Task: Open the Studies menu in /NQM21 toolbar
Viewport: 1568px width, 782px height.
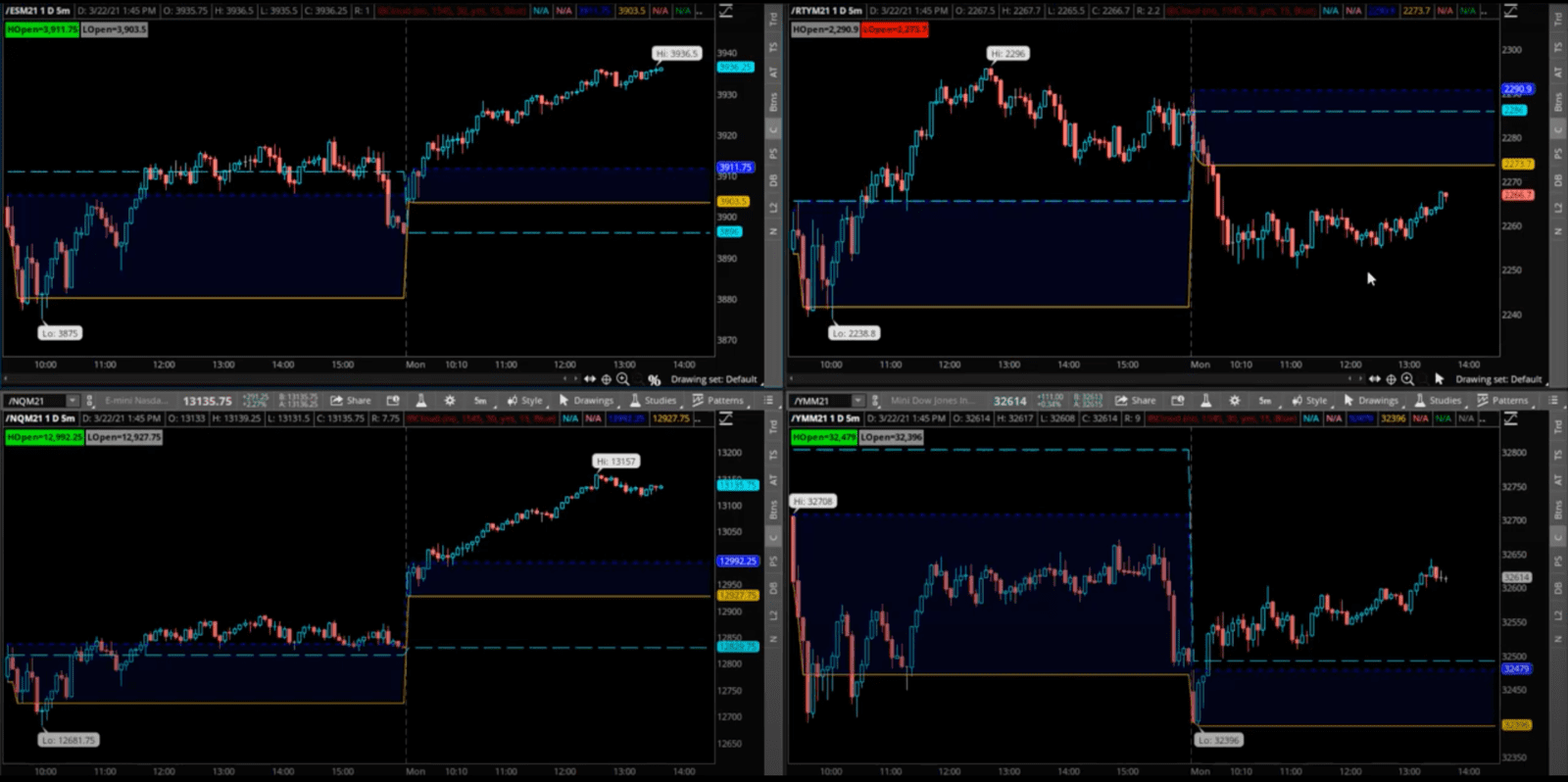Action: [653, 401]
